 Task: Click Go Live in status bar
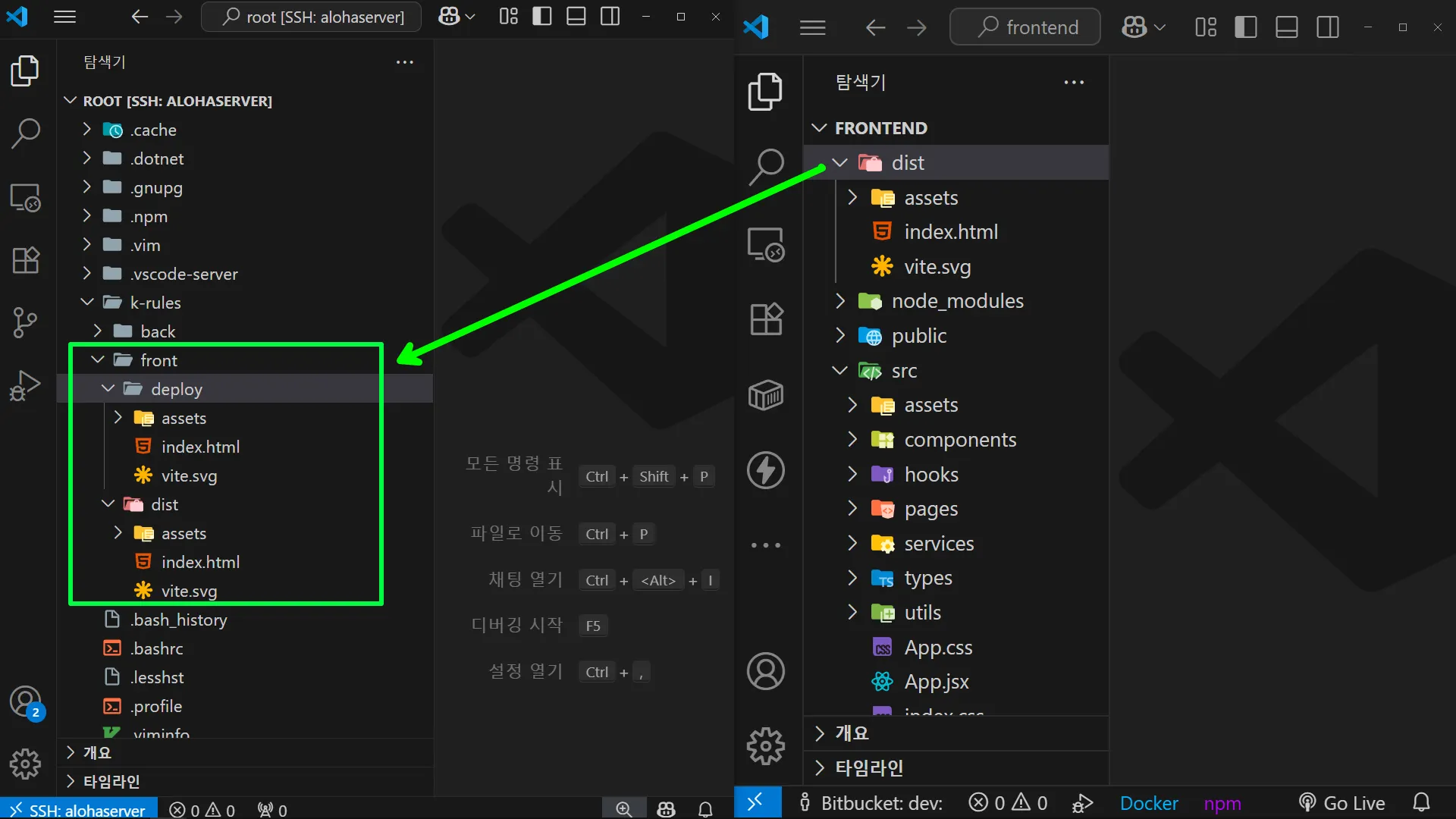[1342, 803]
